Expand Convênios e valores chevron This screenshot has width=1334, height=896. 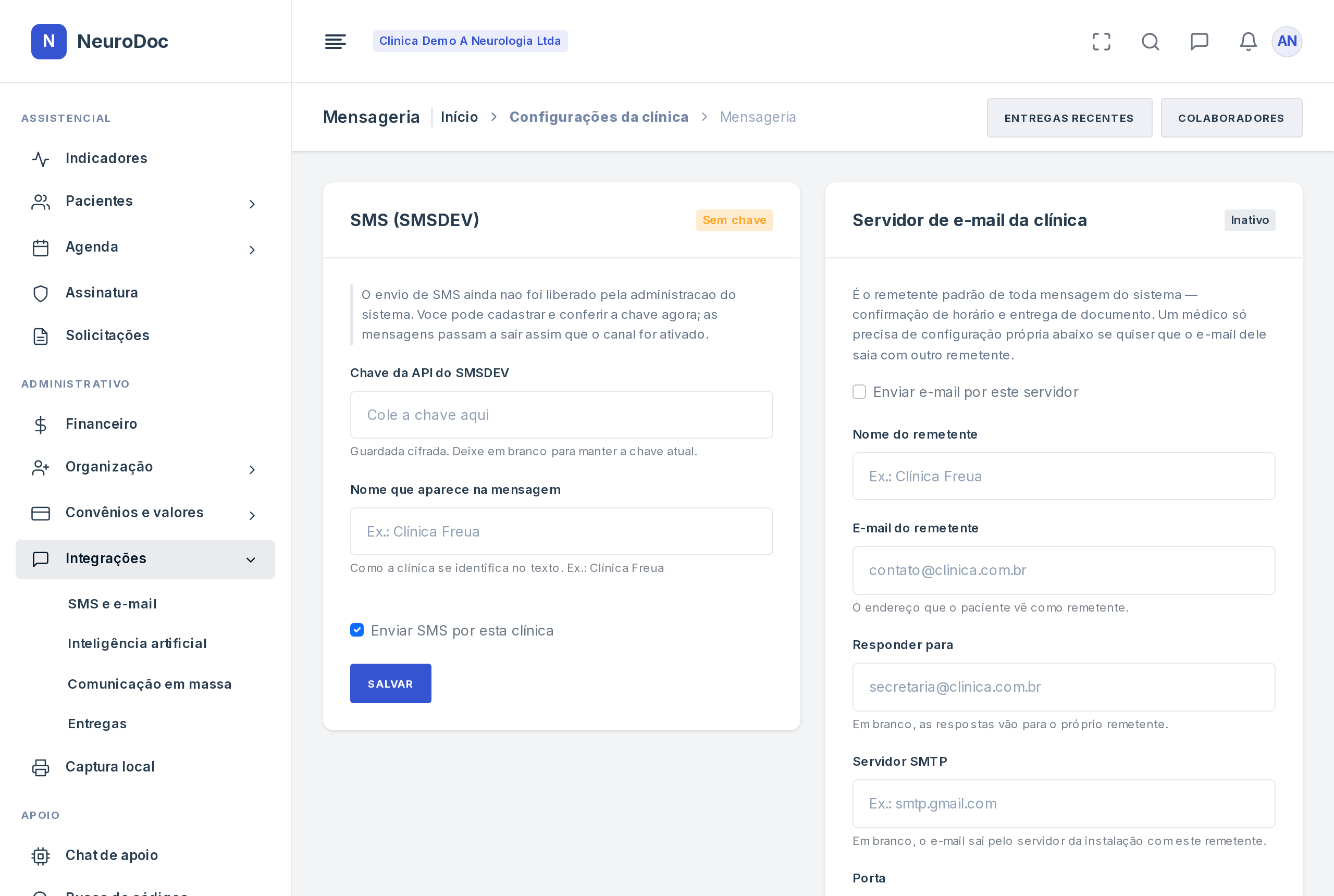(252, 515)
